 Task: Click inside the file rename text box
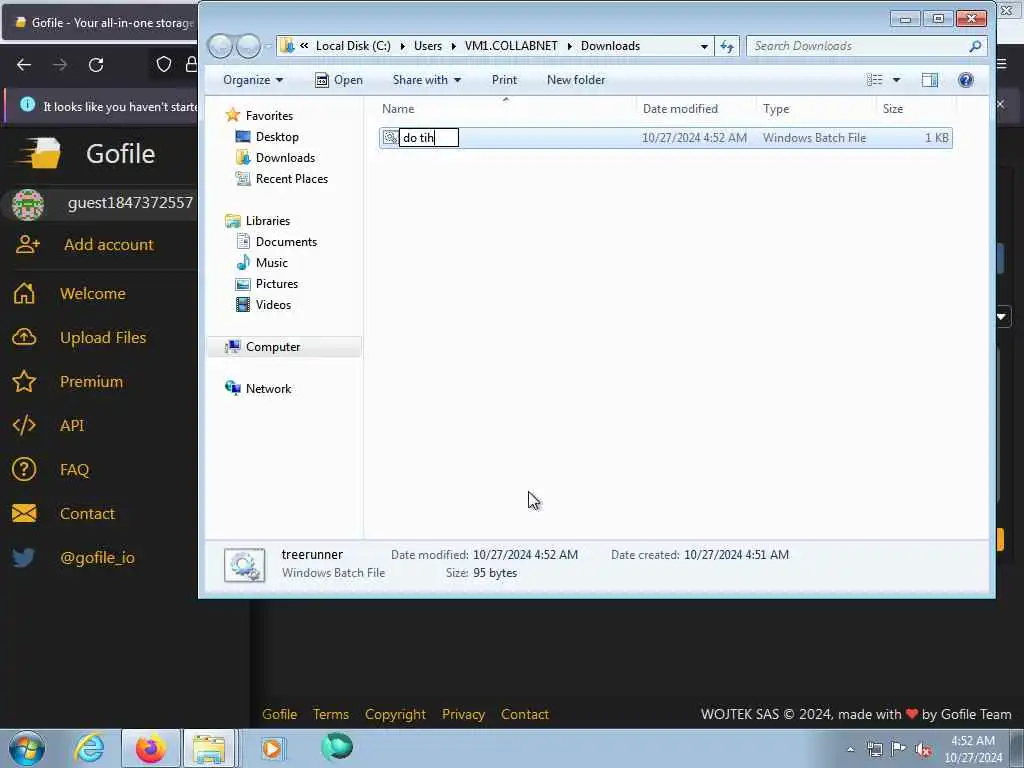429,138
